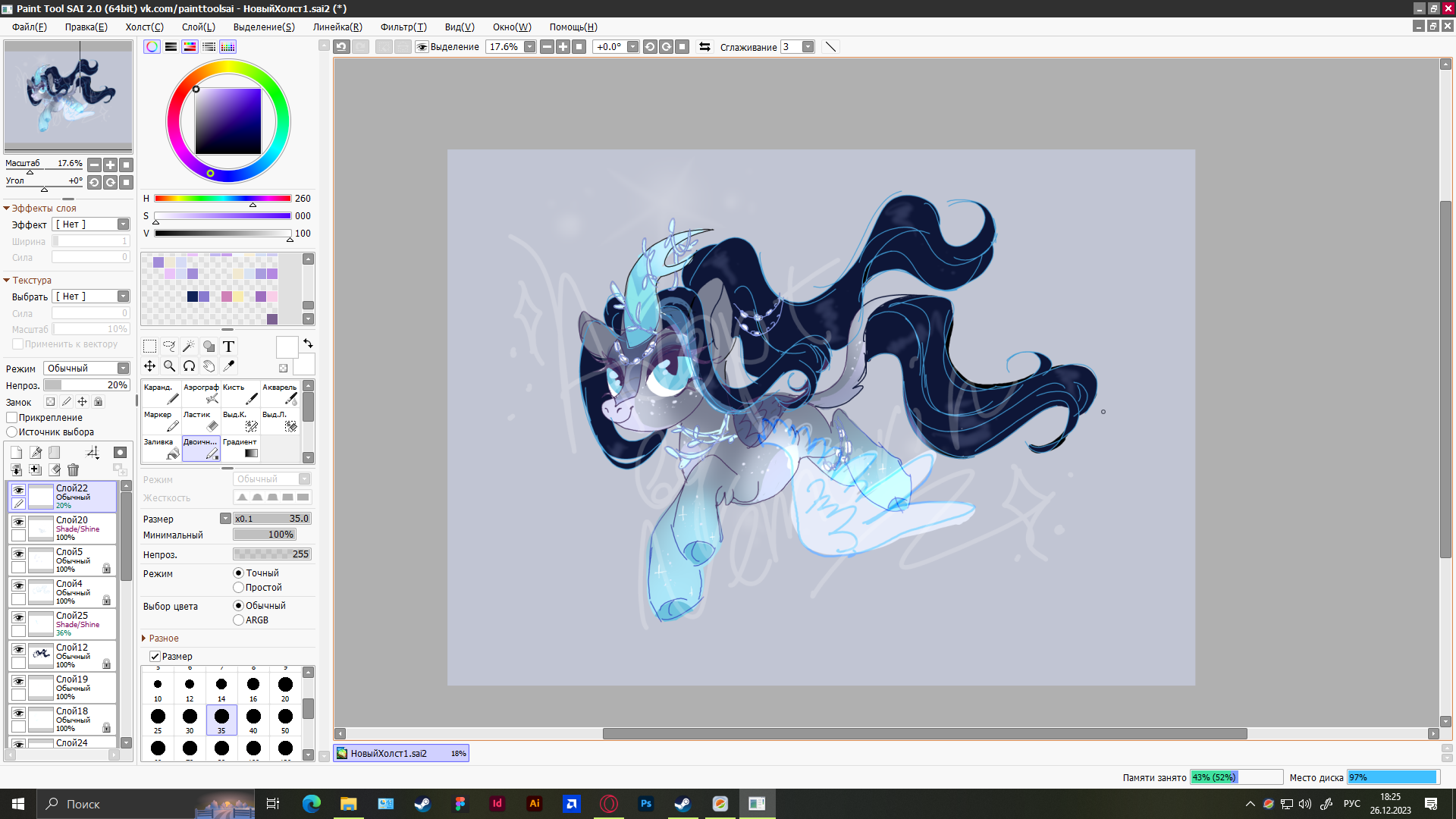This screenshot has height=819, width=1456.
Task: Flip the view horizontally in top toolbar
Action: 704,47
